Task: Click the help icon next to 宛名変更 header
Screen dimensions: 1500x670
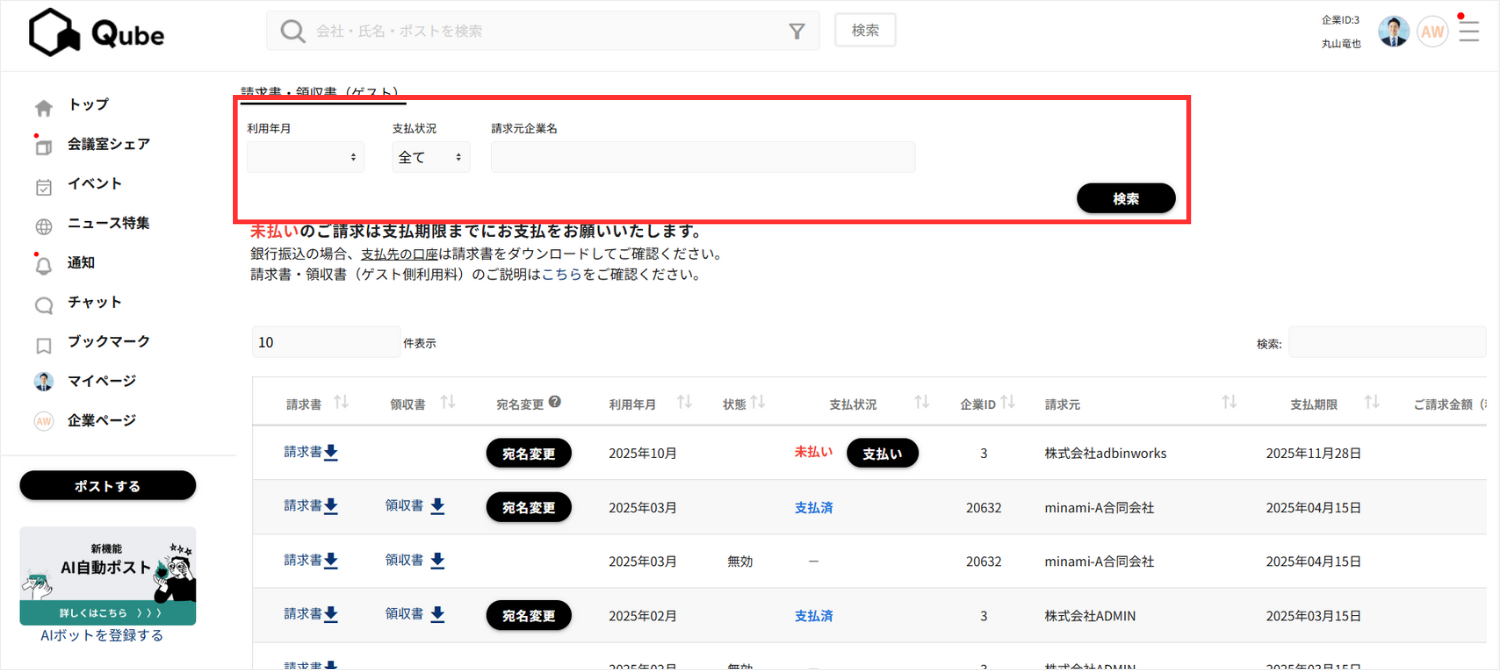Action: [x=555, y=403]
